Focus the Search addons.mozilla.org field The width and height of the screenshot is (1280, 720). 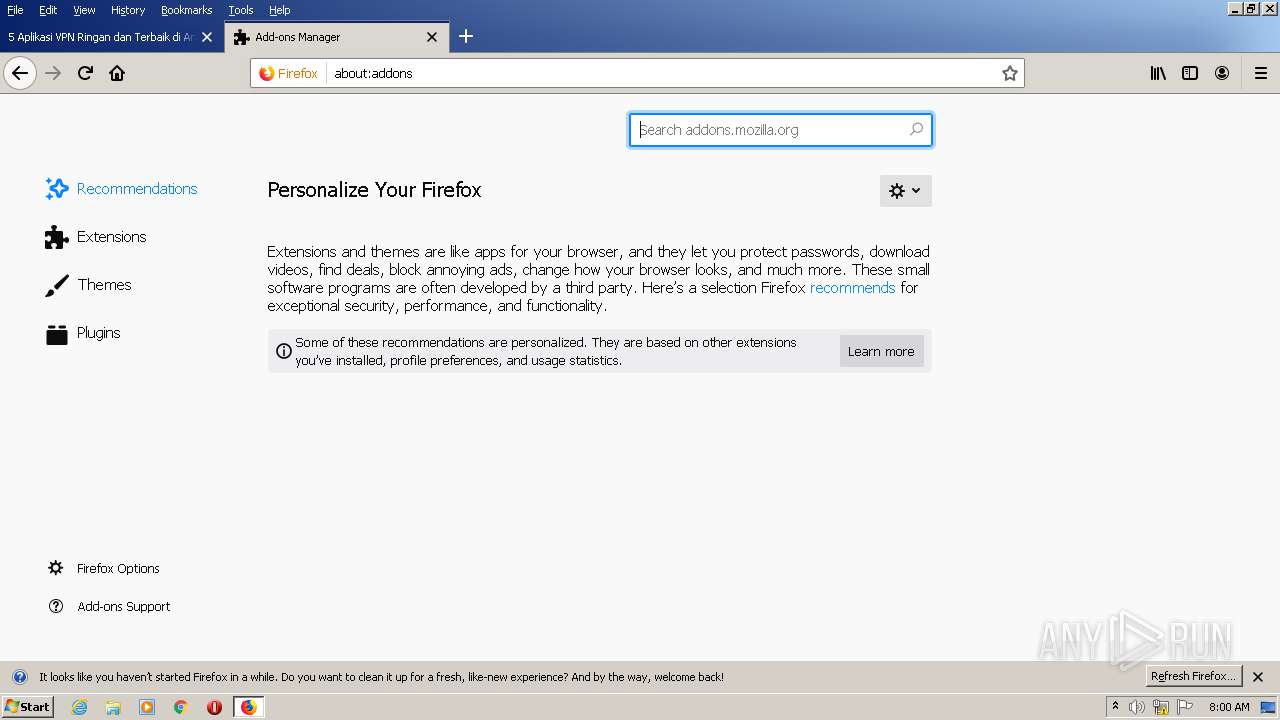[781, 130]
